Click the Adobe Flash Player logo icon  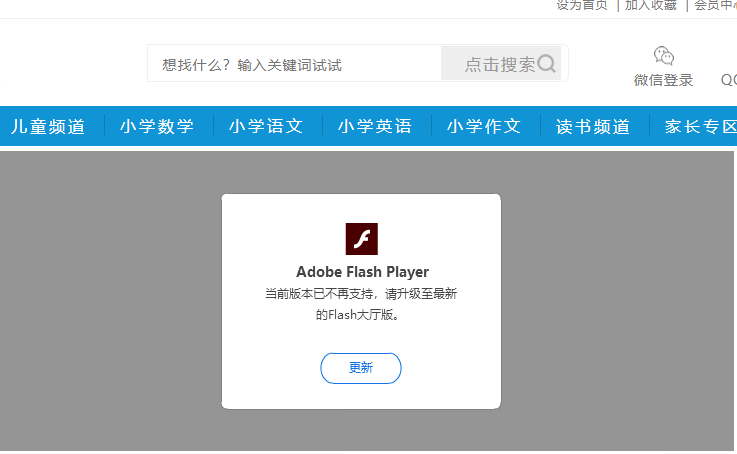tap(361, 239)
